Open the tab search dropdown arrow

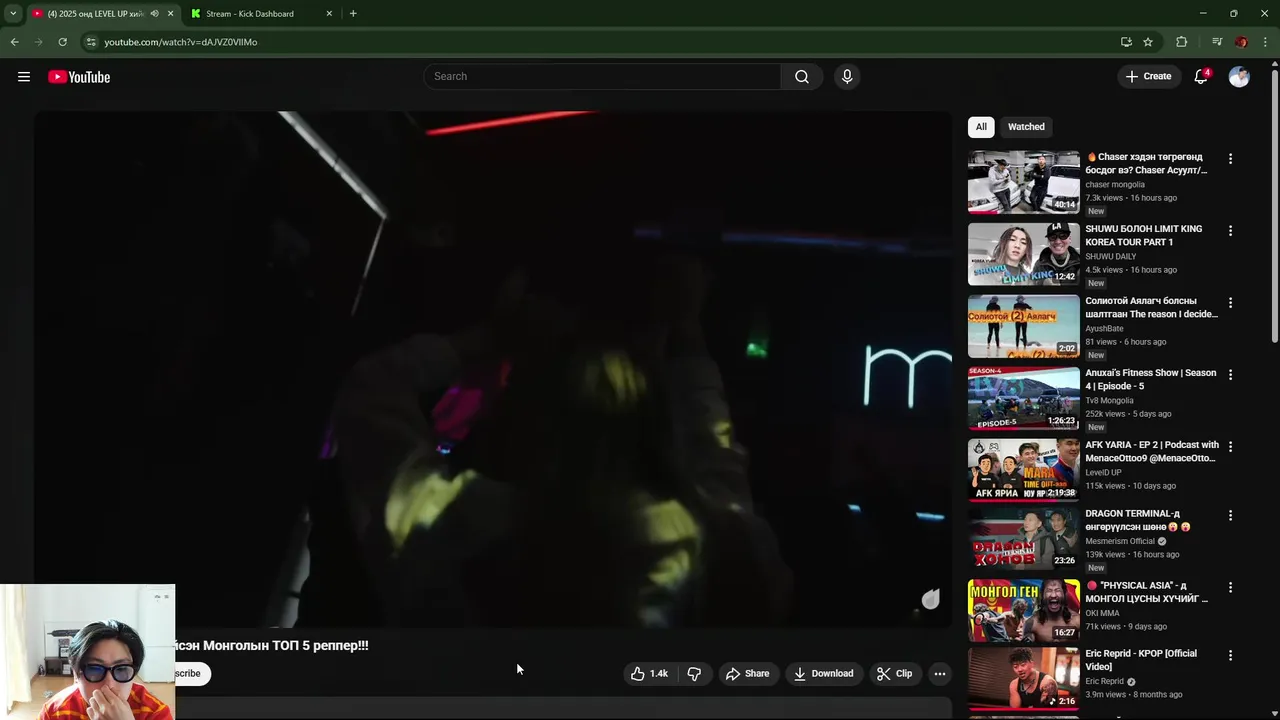click(13, 14)
